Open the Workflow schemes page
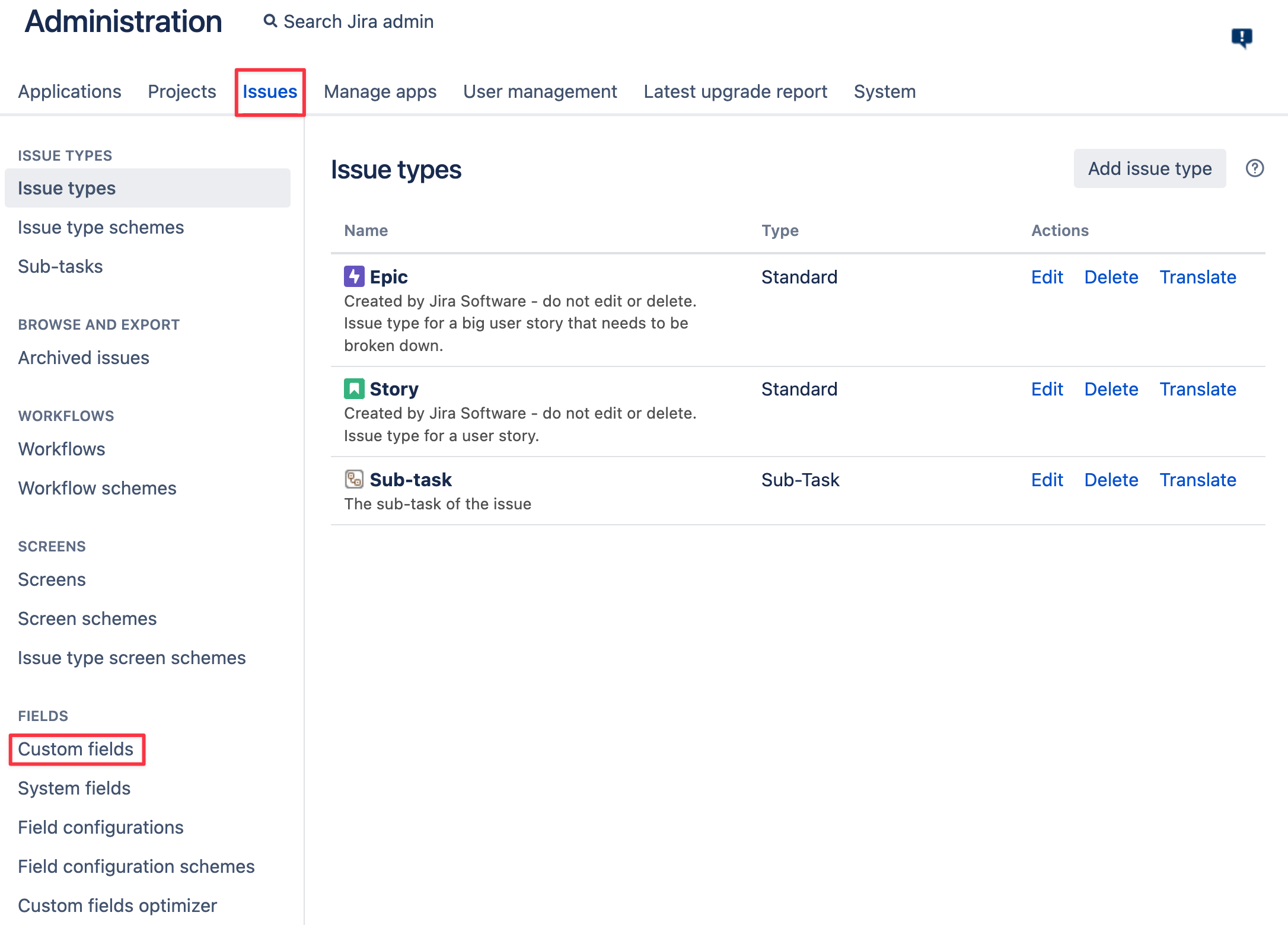Image resolution: width=1288 pixels, height=925 pixels. pyautogui.click(x=97, y=488)
